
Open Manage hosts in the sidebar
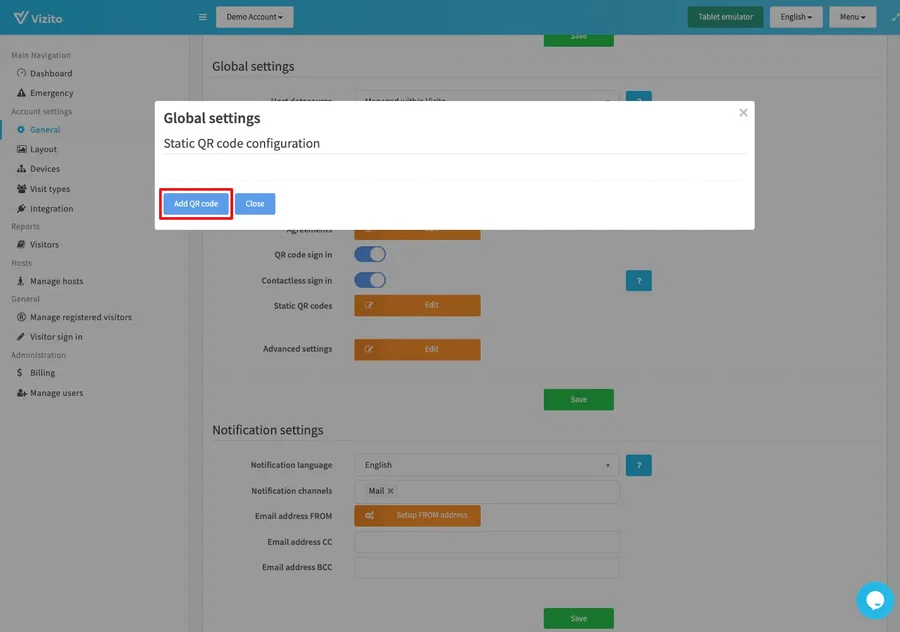pyautogui.click(x=56, y=281)
